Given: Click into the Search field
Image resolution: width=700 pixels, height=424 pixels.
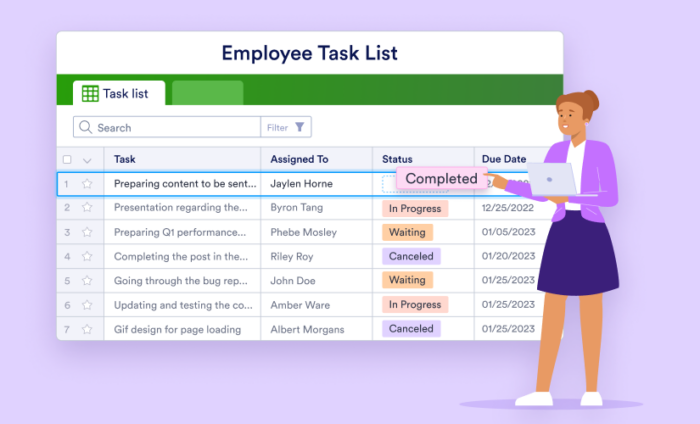Looking at the screenshot, I should point(167,127).
